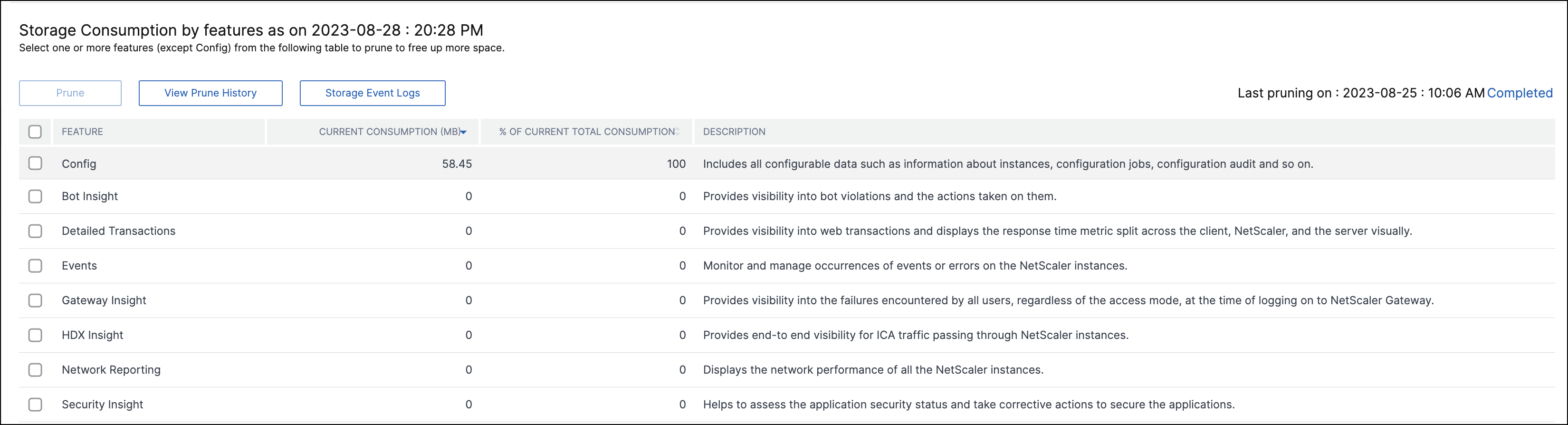
Task: Click the Security Insight feature name
Action: (x=102, y=404)
